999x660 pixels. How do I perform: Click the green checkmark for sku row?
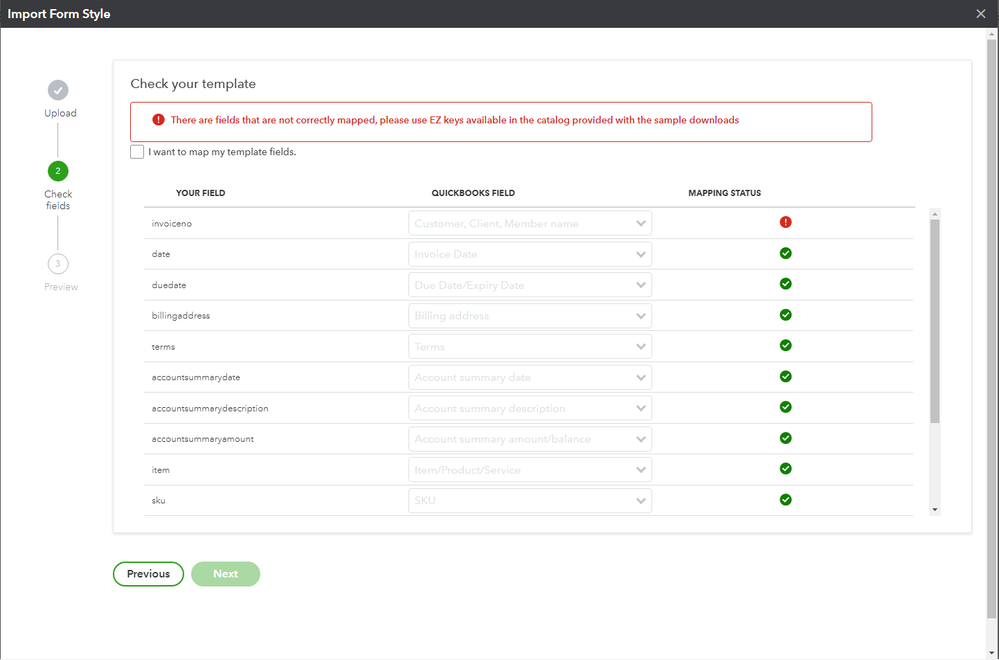[x=785, y=500]
